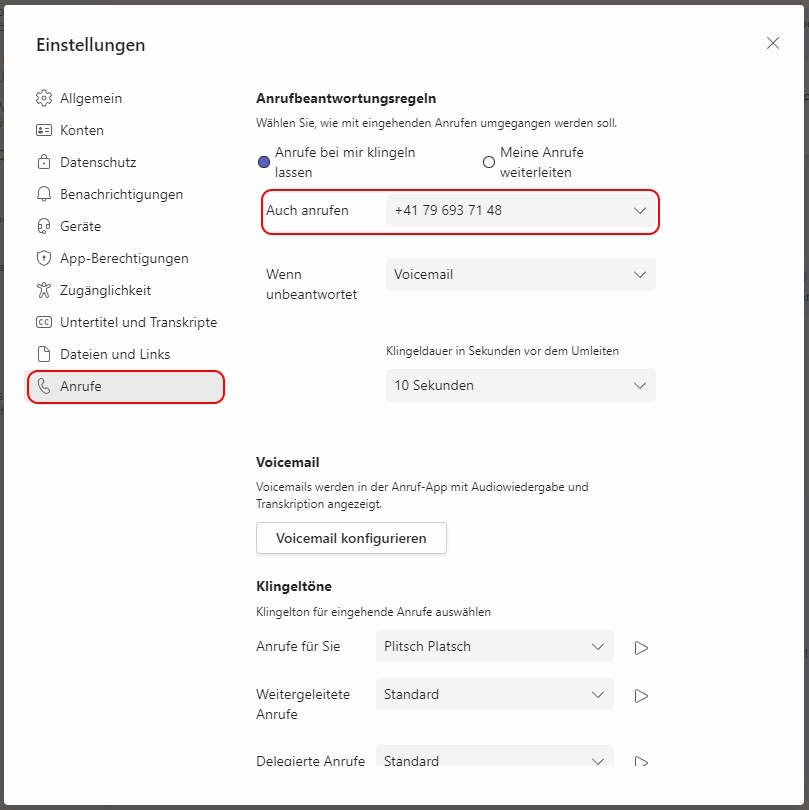The image size is (809, 810).
Task: Select 'Meine Anrufe weiterleiten' radio button
Action: [x=489, y=162]
